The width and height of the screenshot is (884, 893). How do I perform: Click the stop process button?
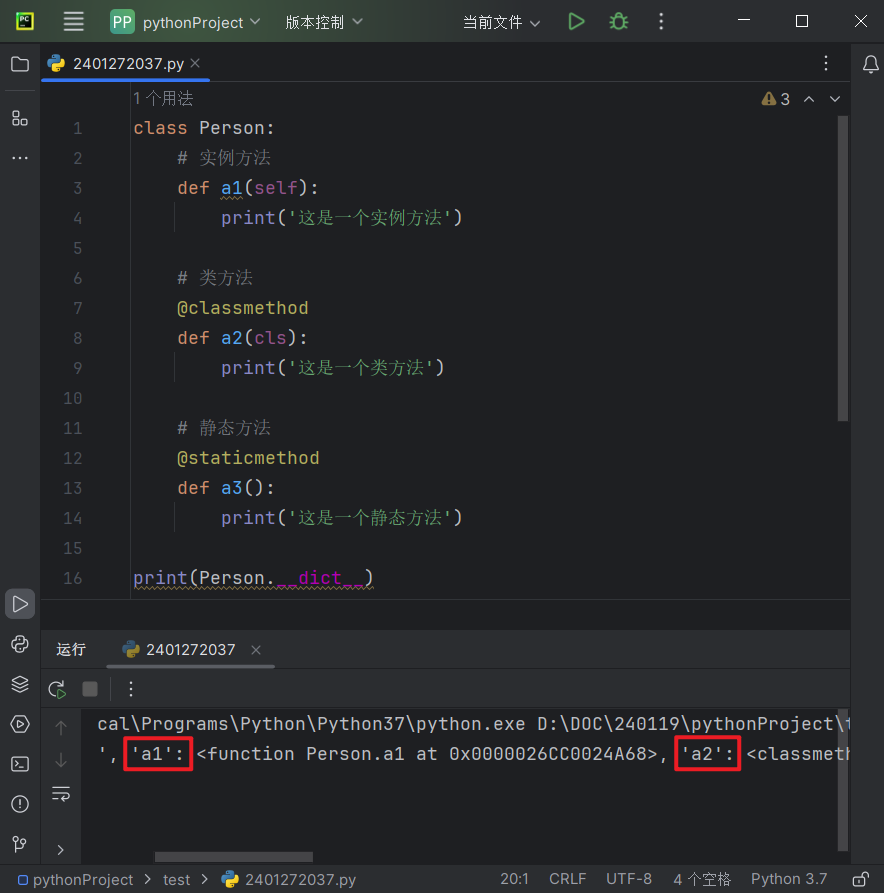coord(90,689)
